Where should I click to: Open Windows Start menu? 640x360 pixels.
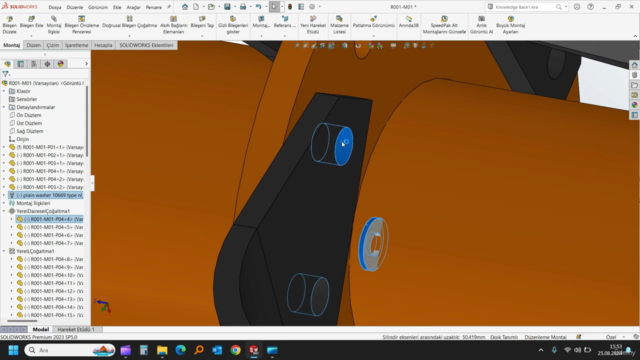[x=13, y=350]
